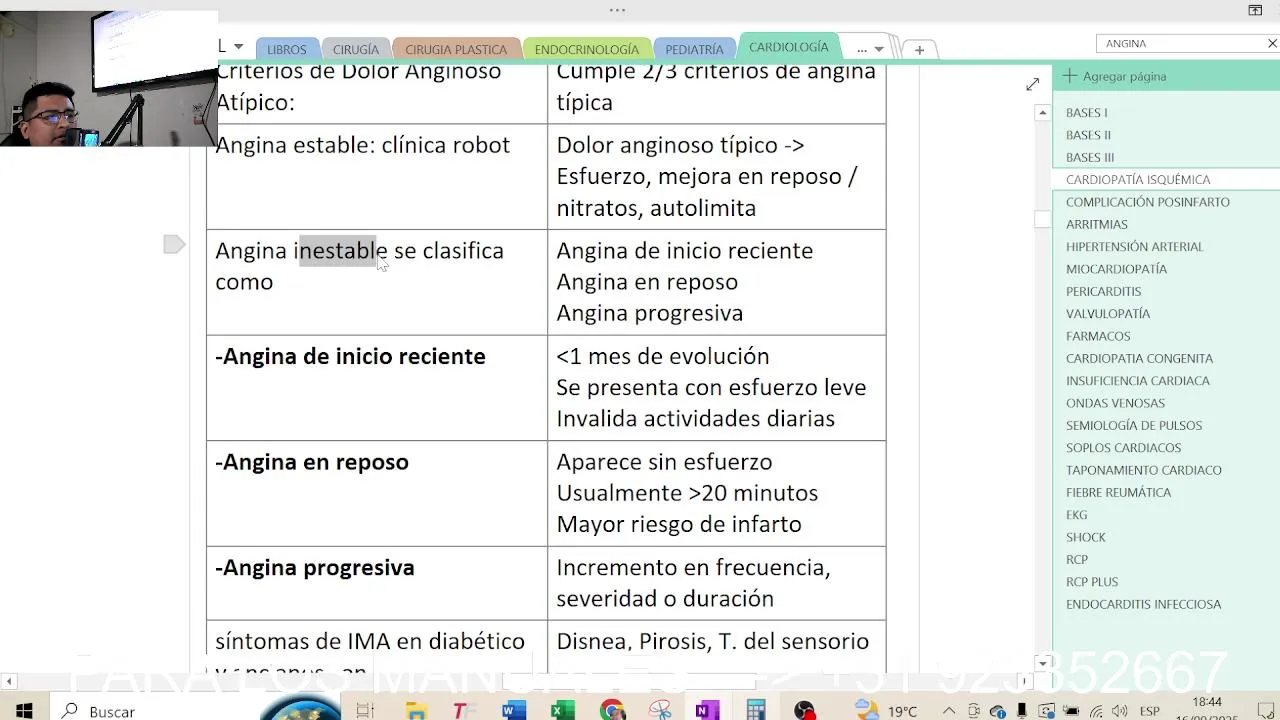Click the weather 19°C widget
This screenshot has height=720, width=1280.
coord(887,710)
